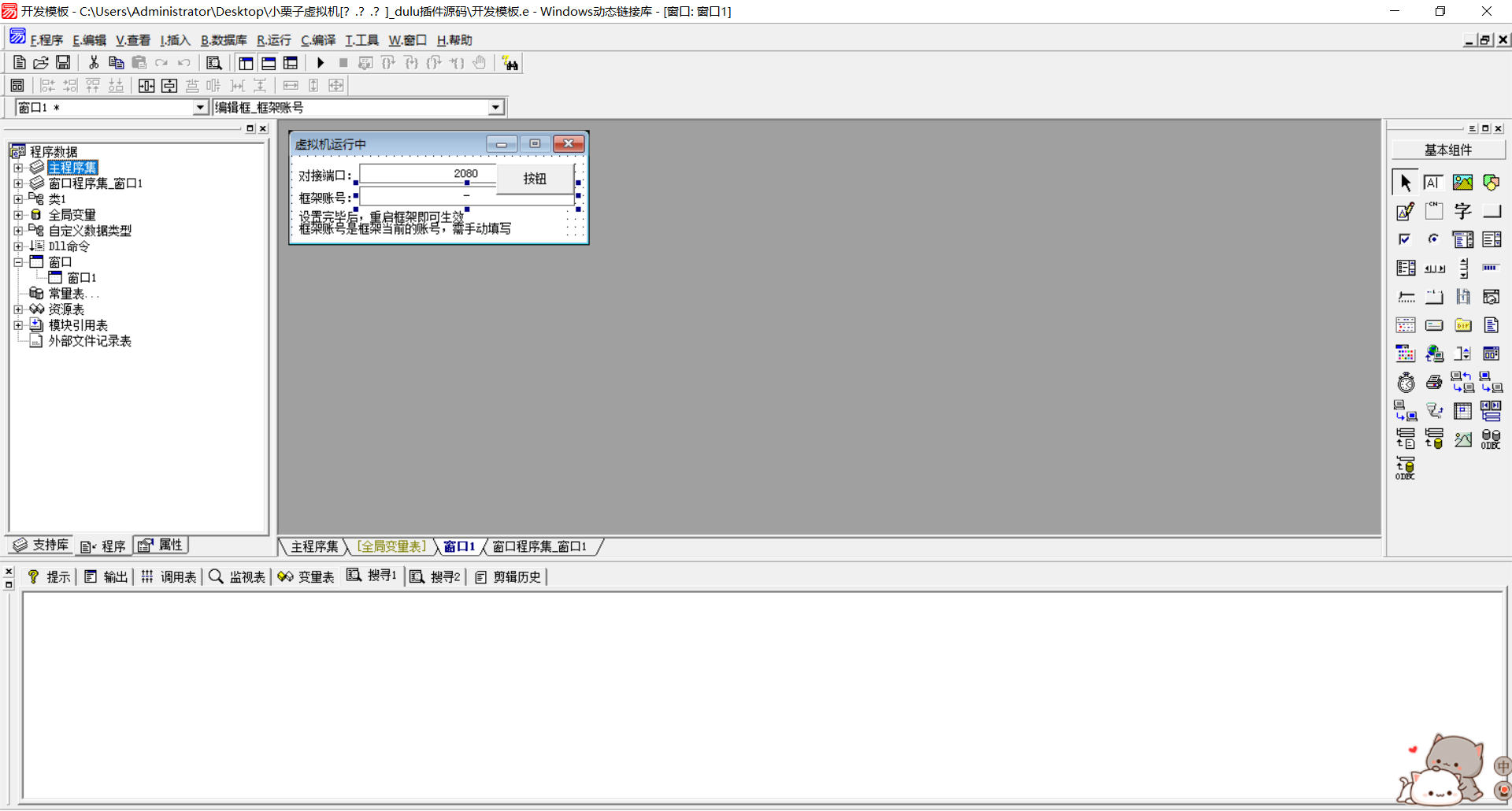This screenshot has height=811, width=1512.
Task: Click the 按钮 button on the form
Action: (535, 179)
